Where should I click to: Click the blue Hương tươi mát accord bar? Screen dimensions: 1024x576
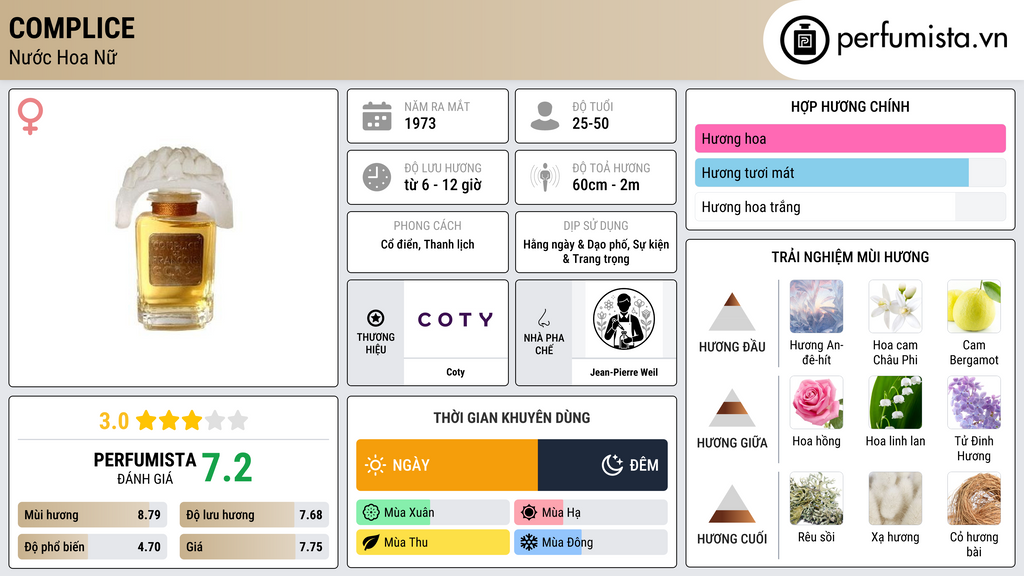click(x=850, y=173)
